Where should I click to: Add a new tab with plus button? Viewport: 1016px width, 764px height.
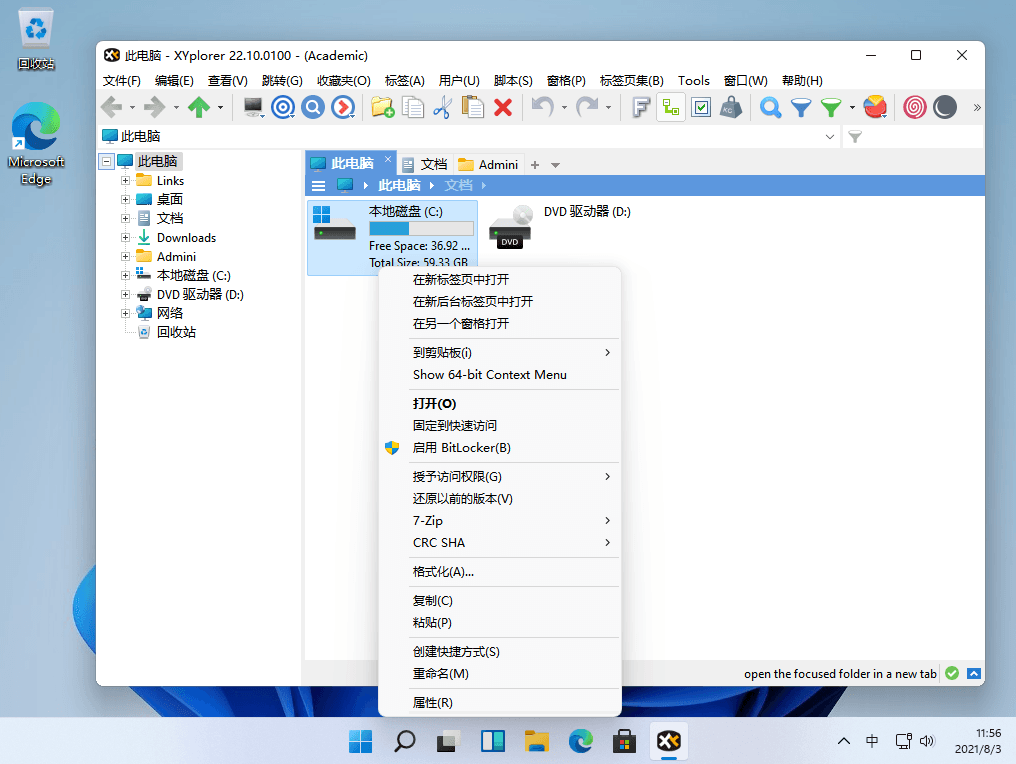pyautogui.click(x=535, y=165)
